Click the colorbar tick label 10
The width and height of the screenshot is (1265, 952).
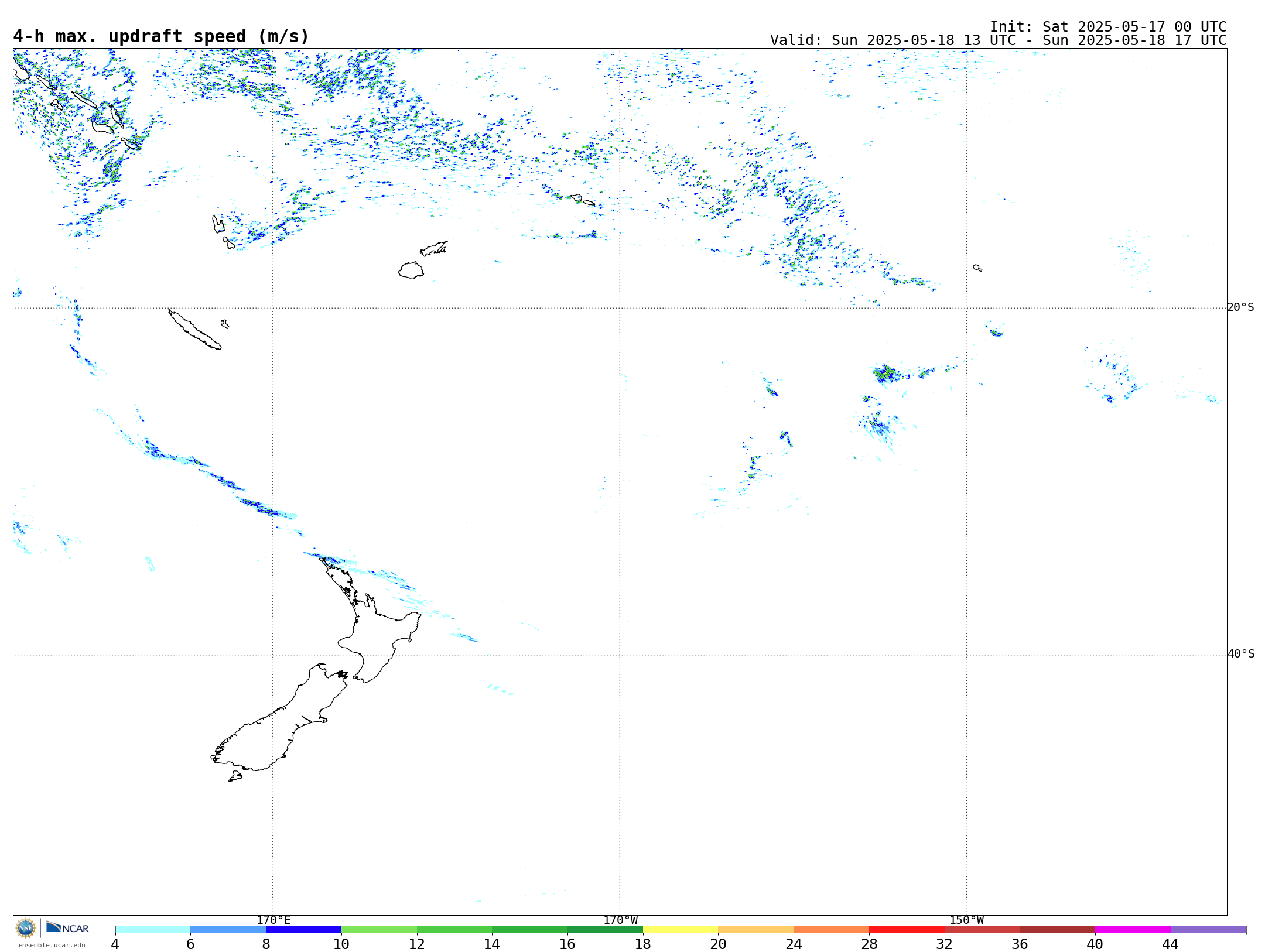coord(341,944)
